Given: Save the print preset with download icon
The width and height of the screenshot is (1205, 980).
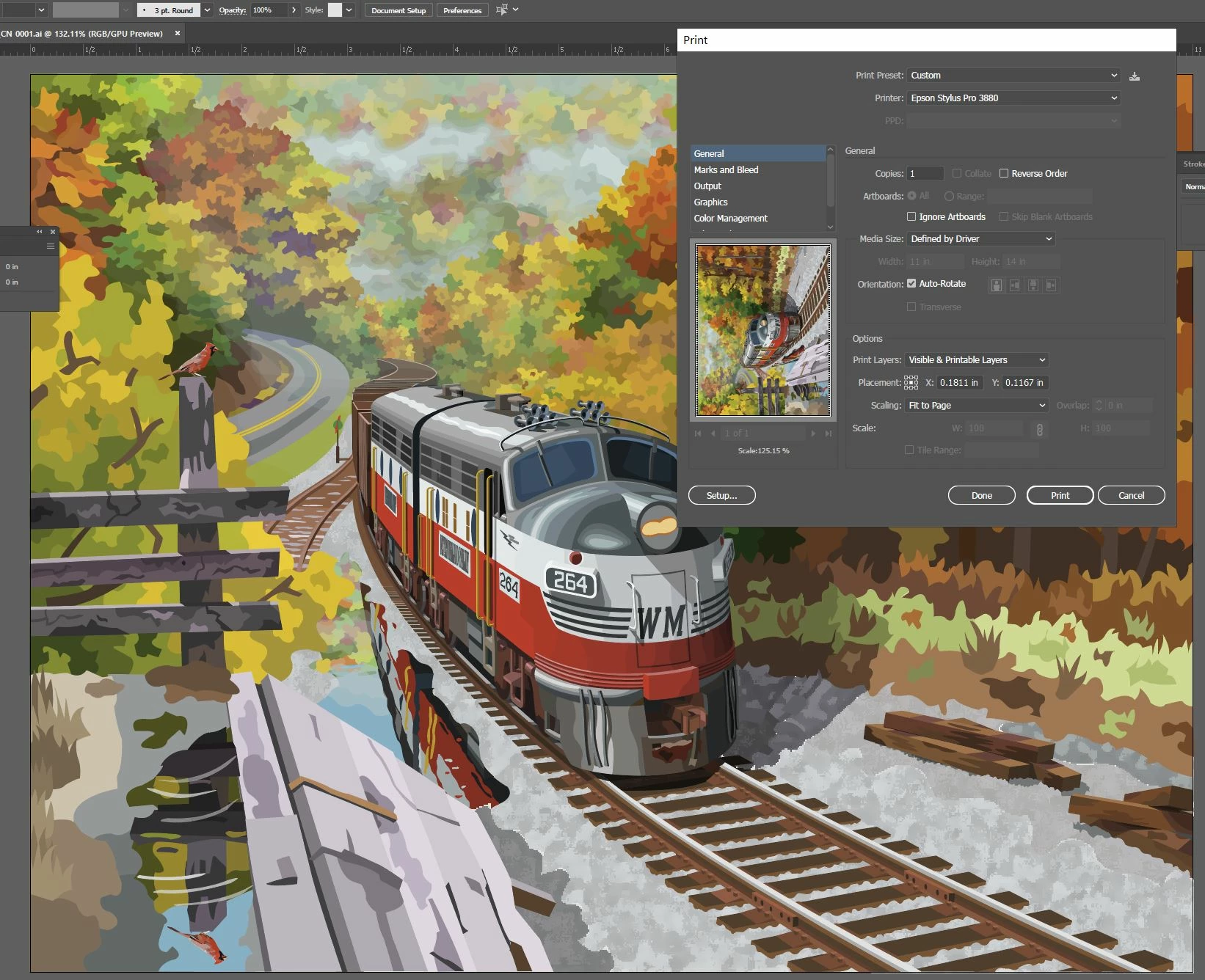Looking at the screenshot, I should click(x=1135, y=76).
